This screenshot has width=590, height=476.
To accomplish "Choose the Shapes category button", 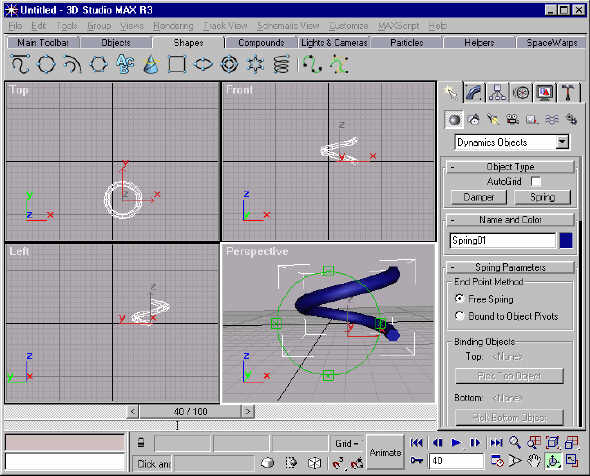I will click(x=474, y=120).
